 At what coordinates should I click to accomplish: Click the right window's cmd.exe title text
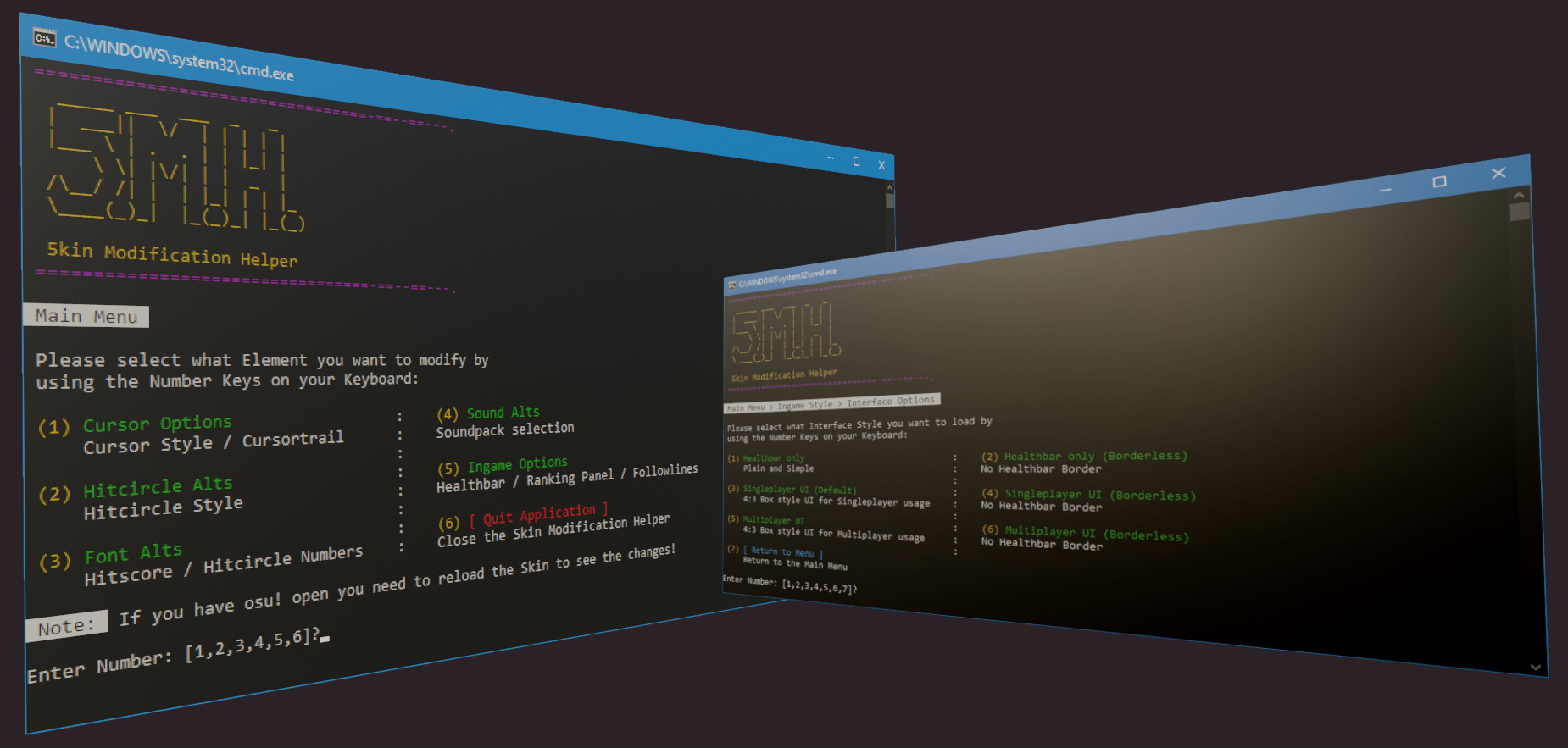click(787, 277)
